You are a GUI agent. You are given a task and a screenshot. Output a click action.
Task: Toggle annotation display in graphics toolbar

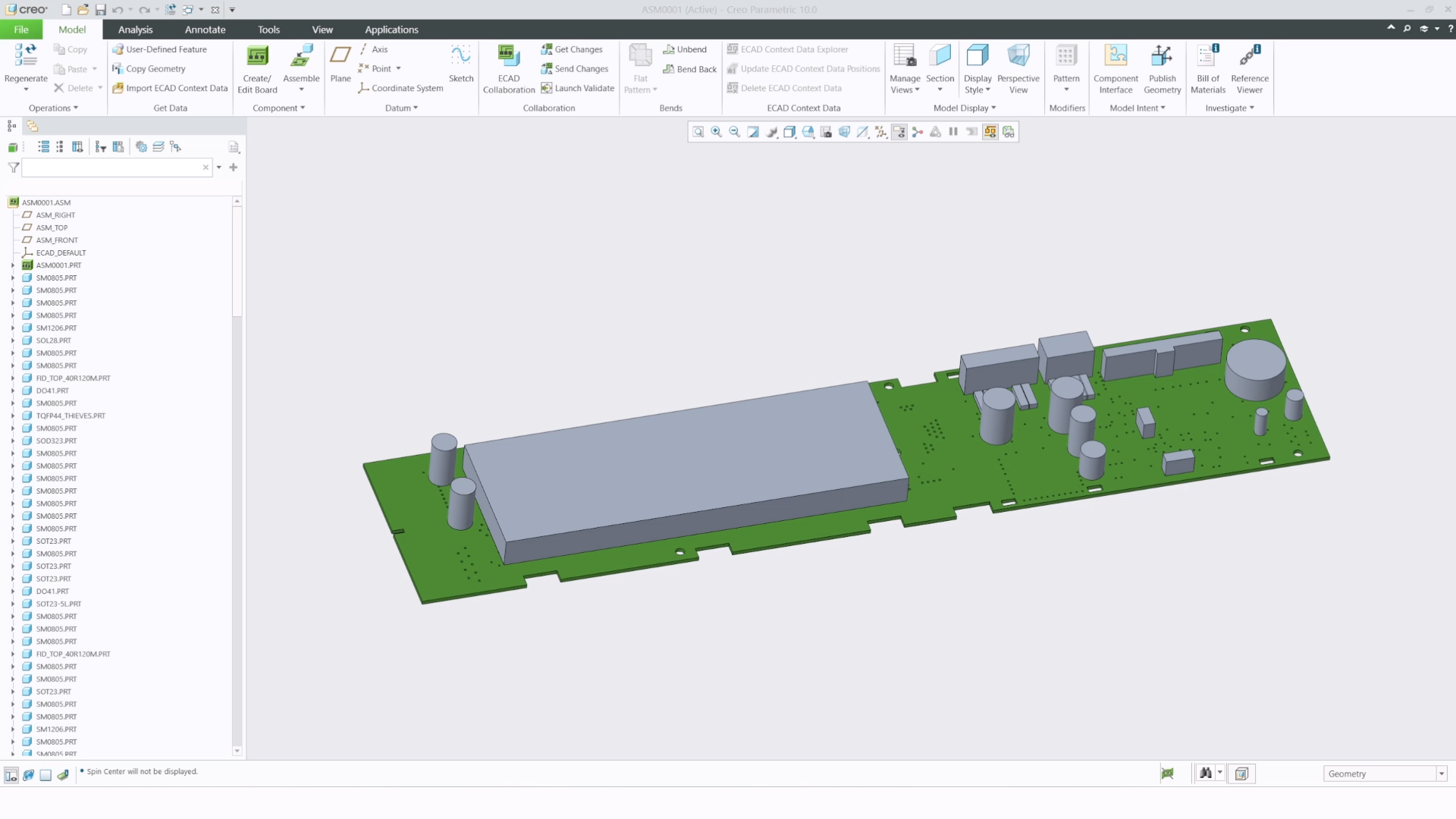(x=899, y=132)
